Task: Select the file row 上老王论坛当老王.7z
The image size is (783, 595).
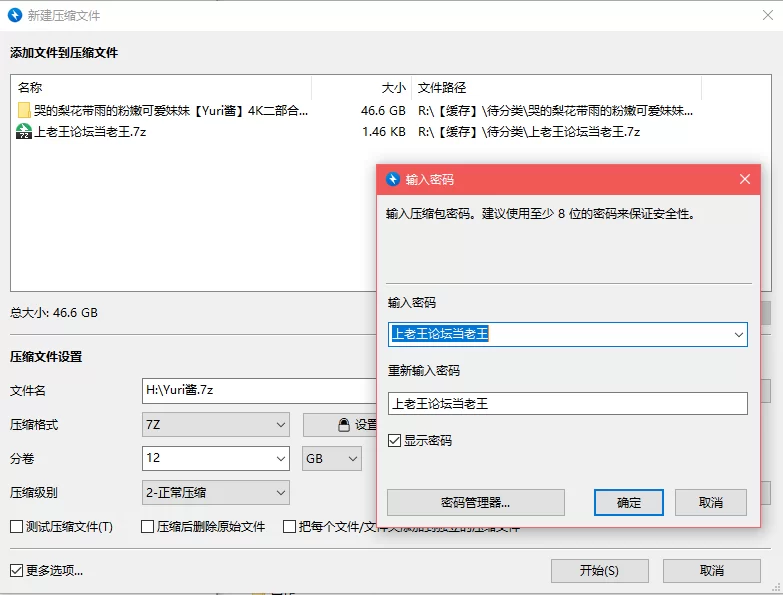Action: tap(391, 132)
